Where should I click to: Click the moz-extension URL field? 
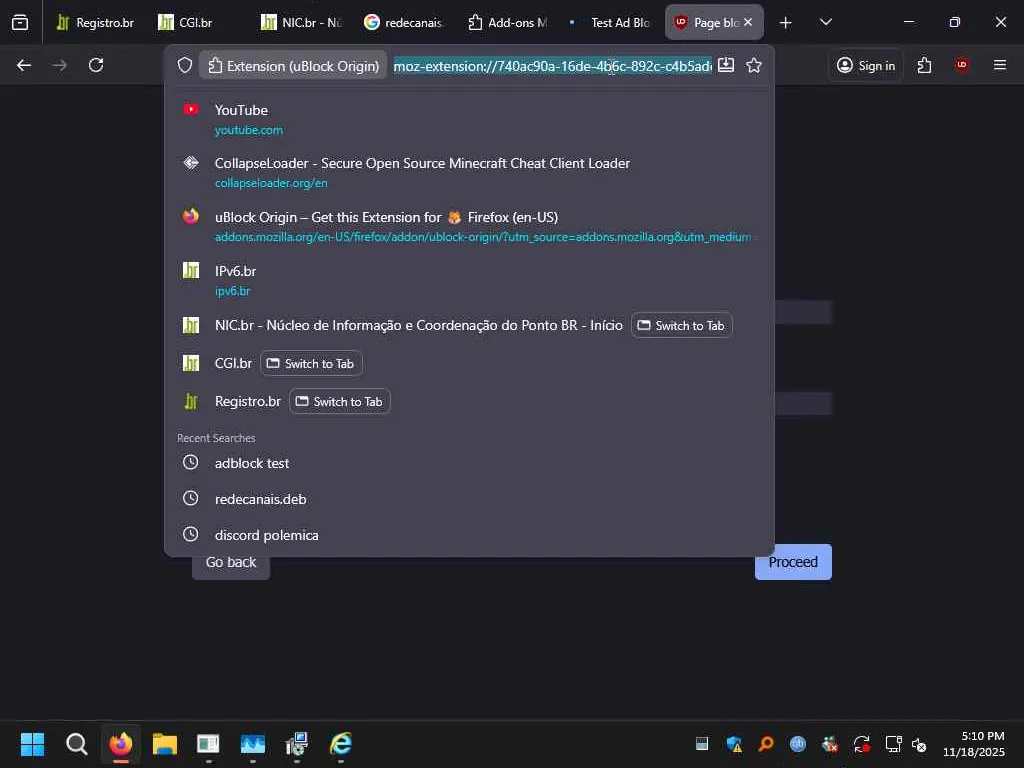click(x=552, y=66)
